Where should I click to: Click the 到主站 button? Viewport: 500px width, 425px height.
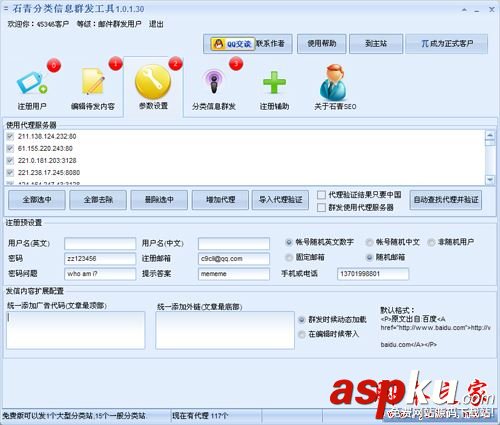(x=376, y=44)
